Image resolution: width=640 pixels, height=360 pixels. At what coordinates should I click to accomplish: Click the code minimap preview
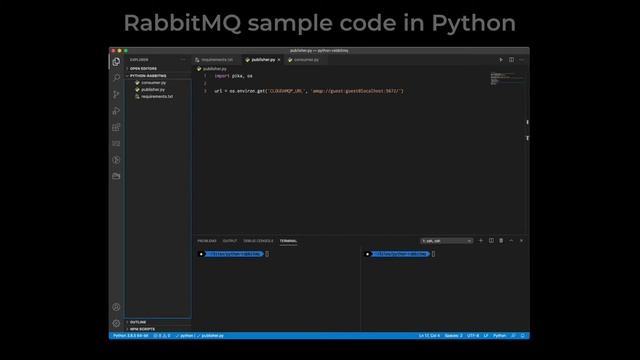pyautogui.click(x=507, y=79)
